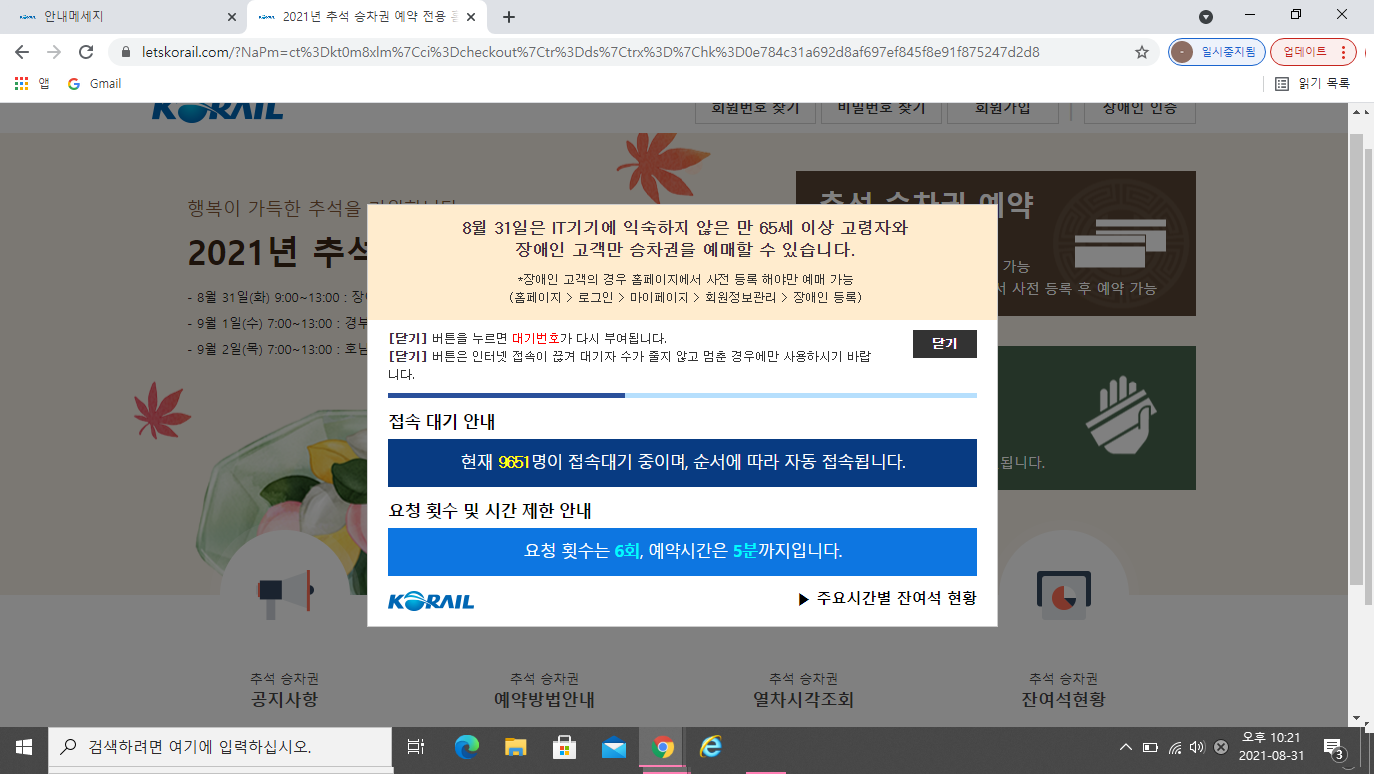Click the pie chart 잔여석현황 icon
The width and height of the screenshot is (1374, 774).
pos(1063,593)
